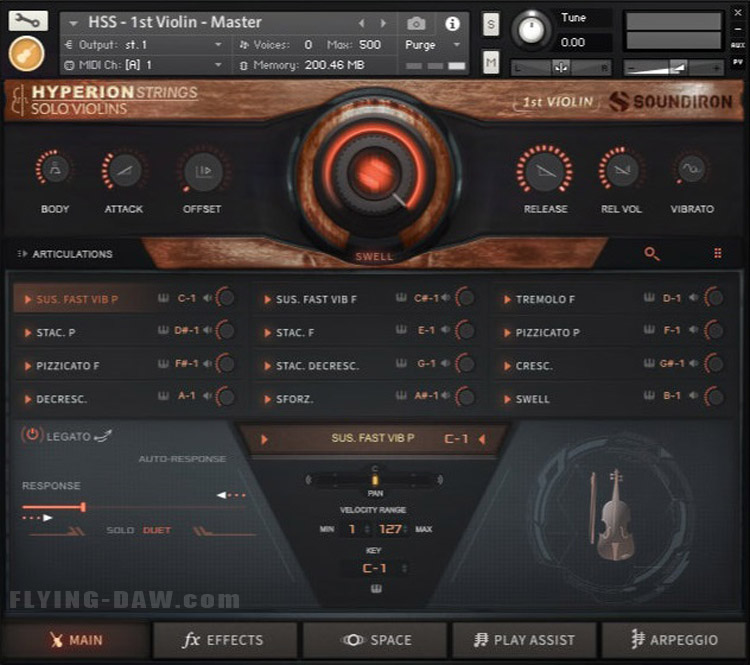
Task: Select the SUS. FAST VIB P articulation
Action: (77, 299)
